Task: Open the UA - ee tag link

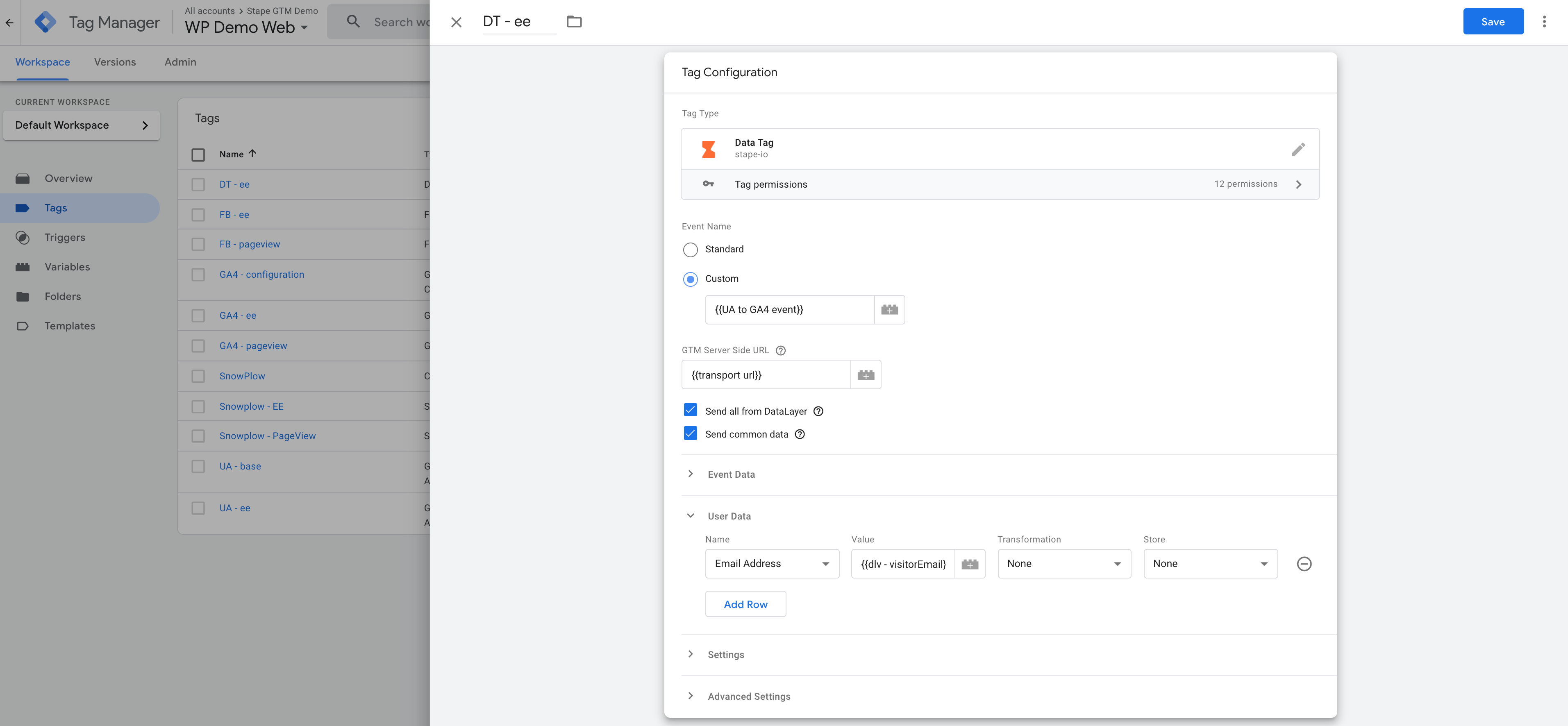Action: click(x=234, y=508)
